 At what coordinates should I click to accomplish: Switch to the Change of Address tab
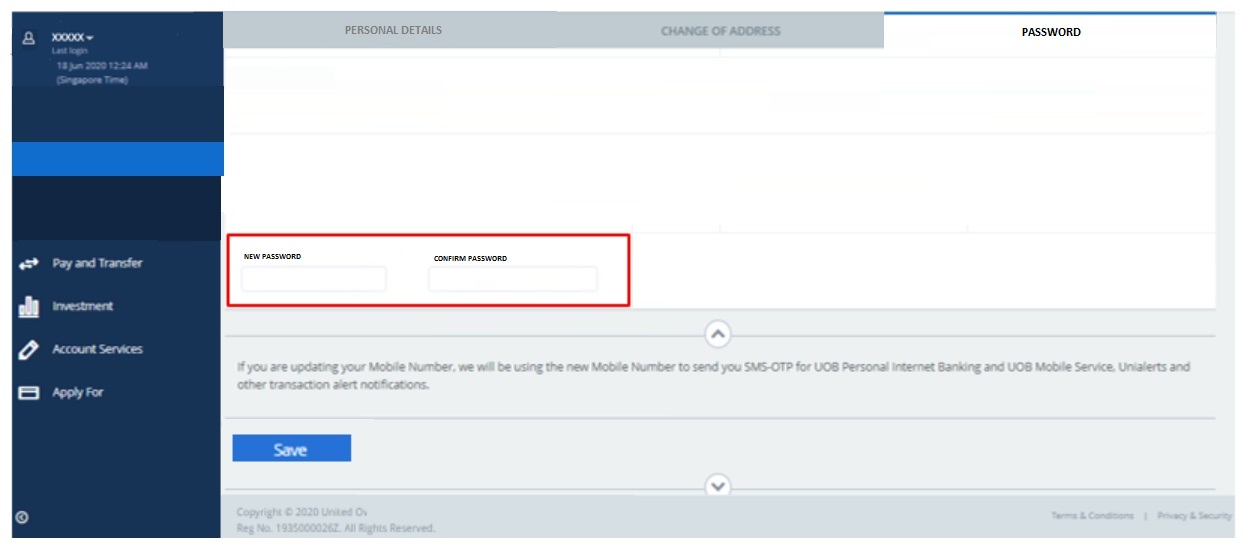[x=720, y=31]
